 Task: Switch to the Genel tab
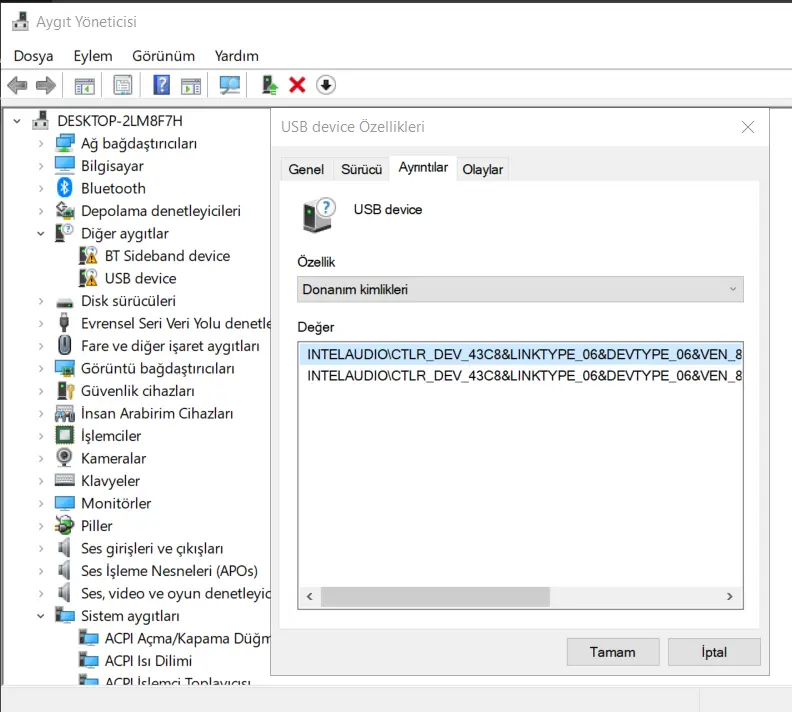[306, 169]
